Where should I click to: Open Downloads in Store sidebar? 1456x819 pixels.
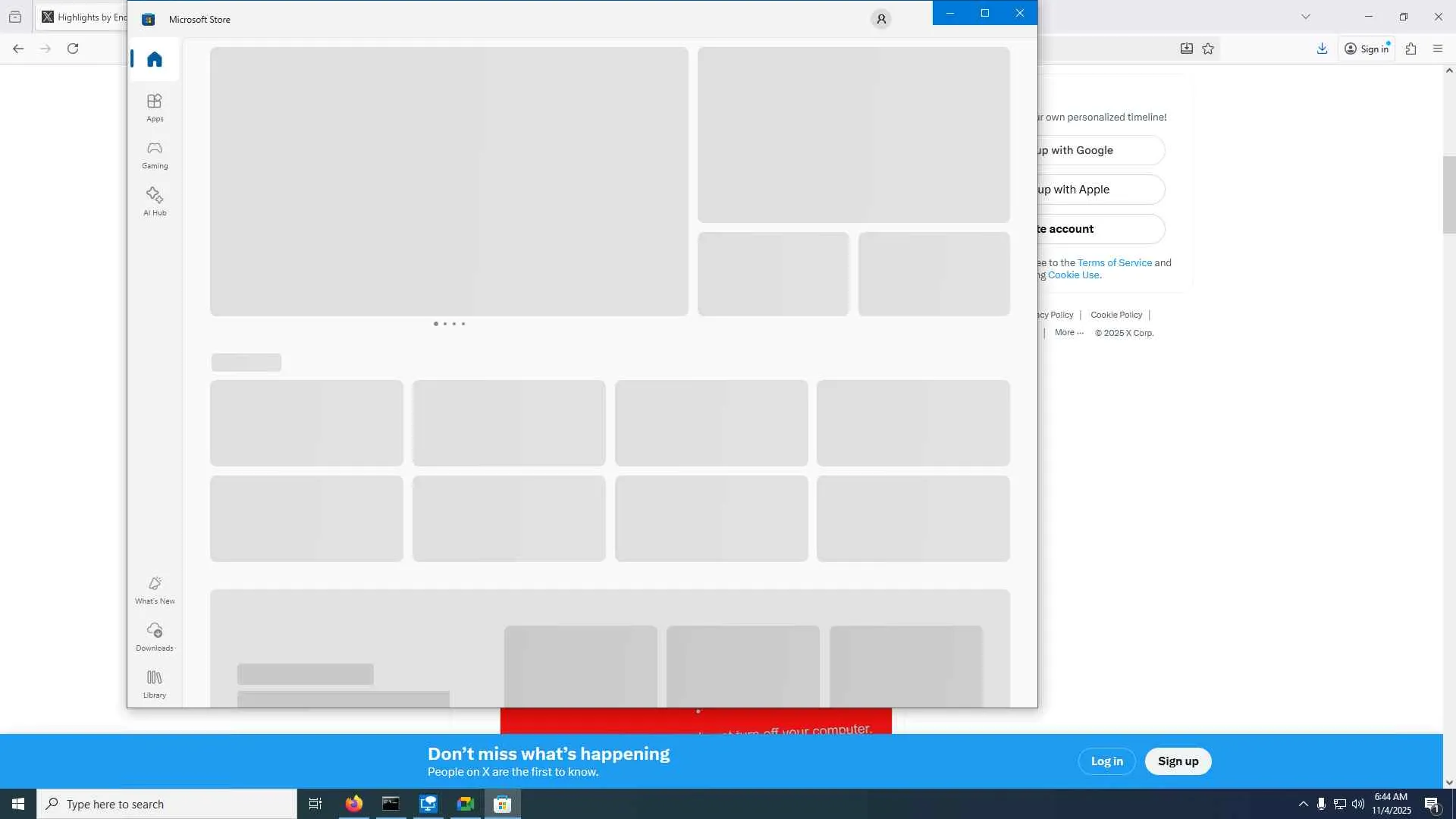coord(155,636)
